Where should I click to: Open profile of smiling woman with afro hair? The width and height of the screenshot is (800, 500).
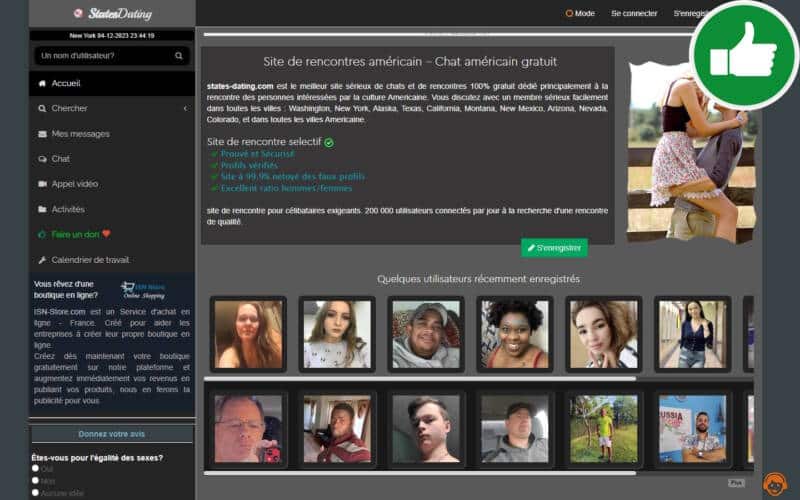pyautogui.click(x=515, y=334)
